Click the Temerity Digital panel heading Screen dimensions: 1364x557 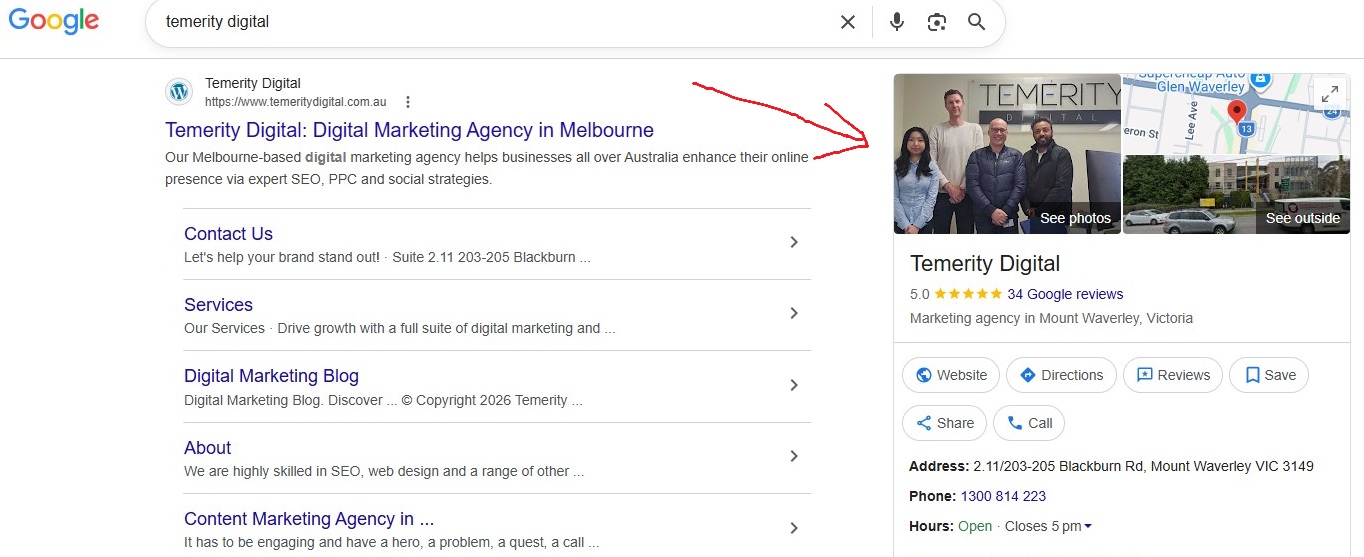pyautogui.click(x=985, y=264)
